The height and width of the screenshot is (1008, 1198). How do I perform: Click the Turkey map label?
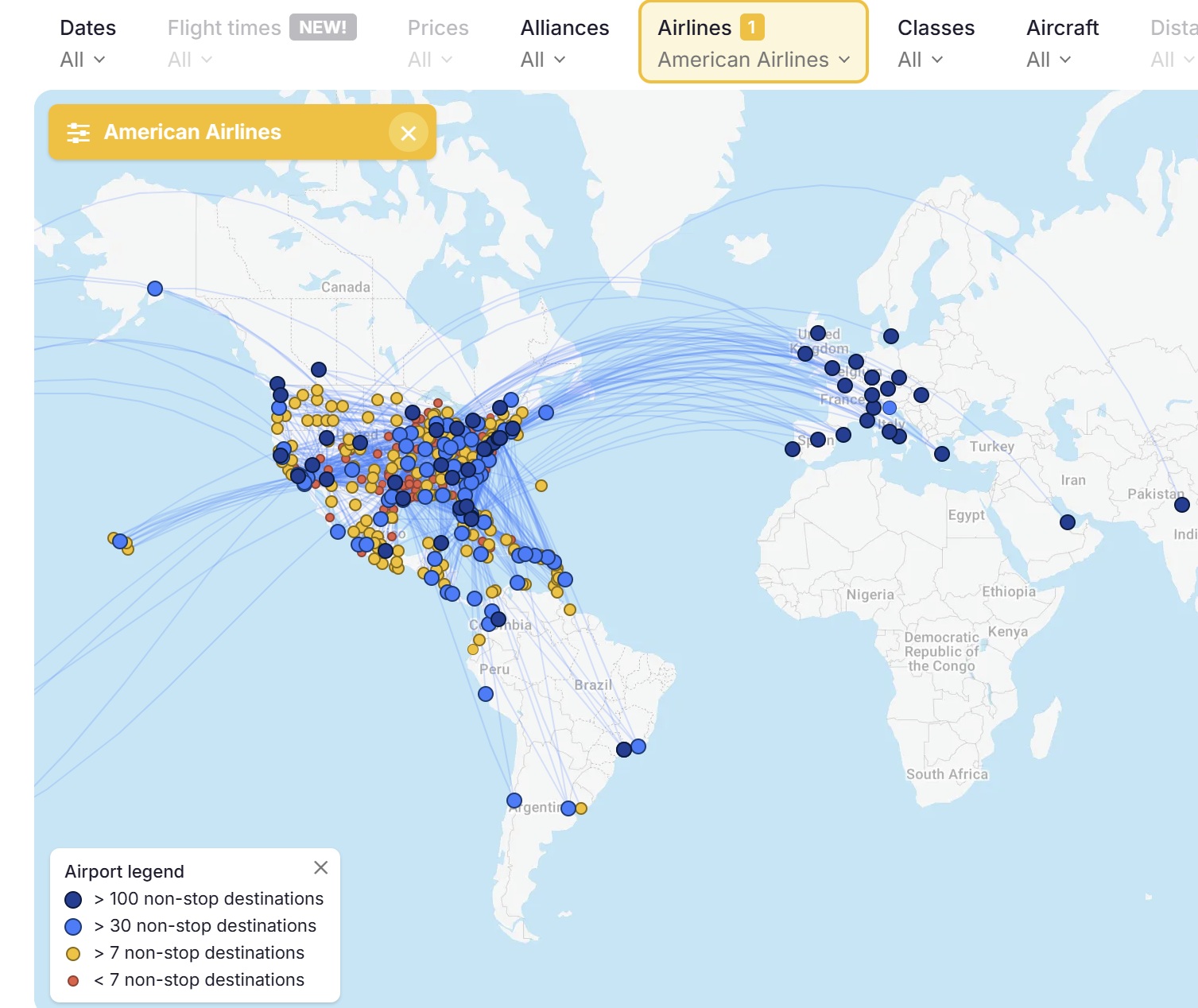click(x=991, y=447)
